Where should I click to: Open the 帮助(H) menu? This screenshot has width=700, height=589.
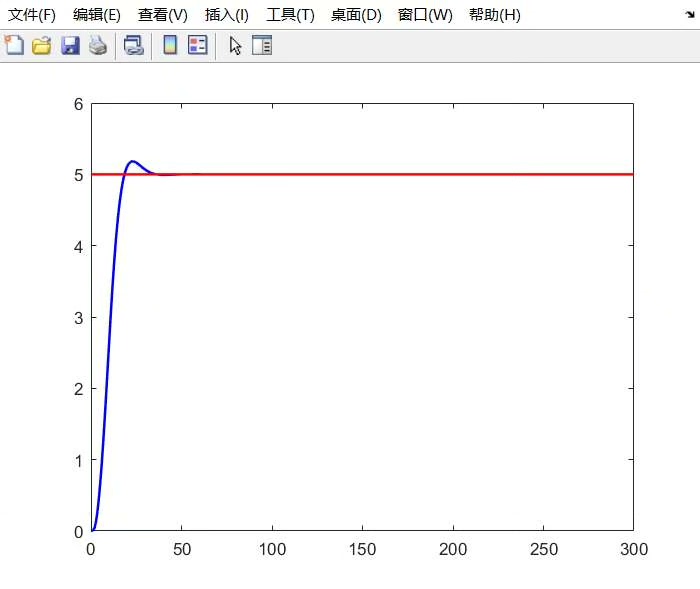pos(495,15)
